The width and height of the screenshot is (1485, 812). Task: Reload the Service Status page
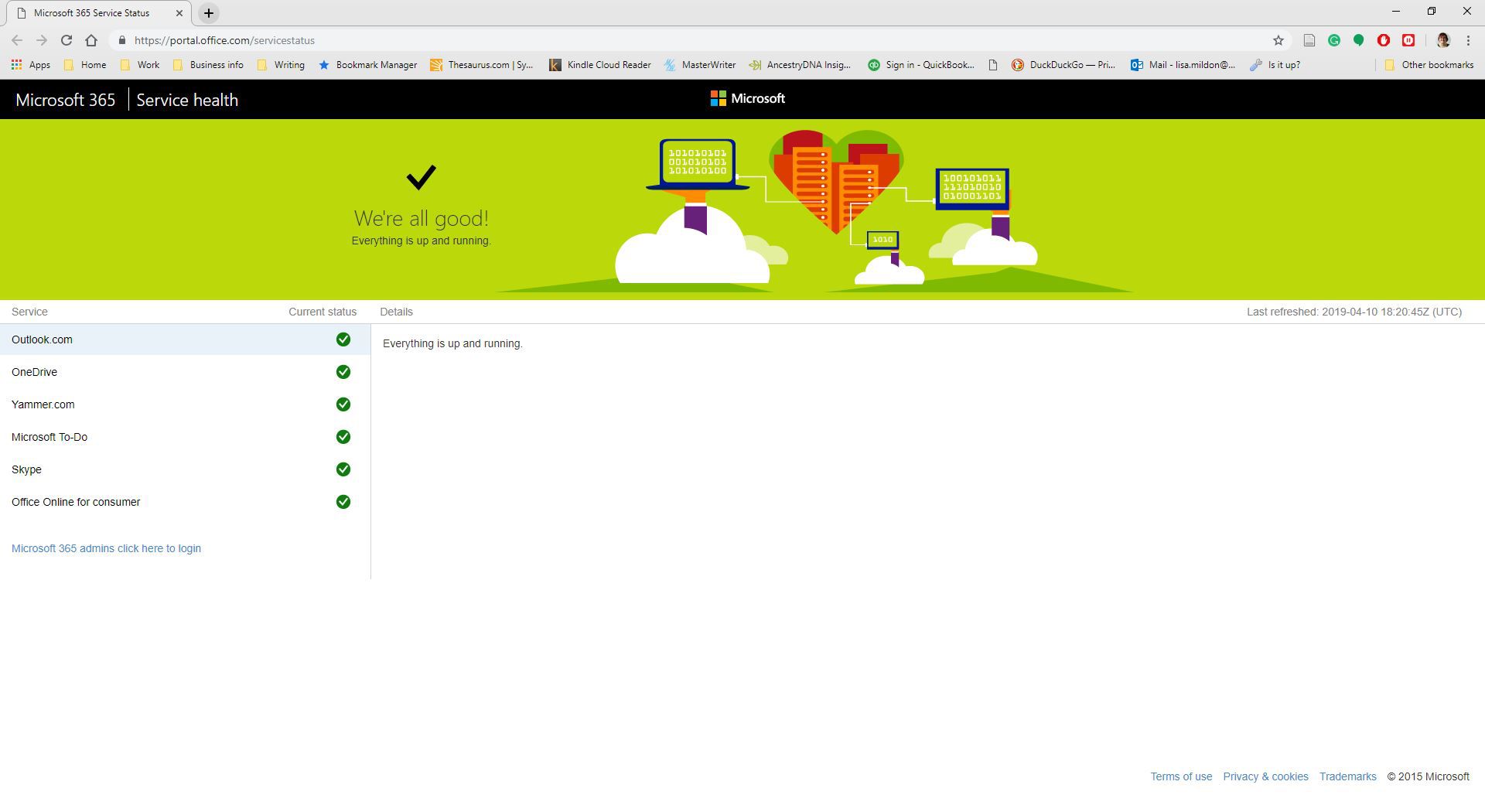(67, 40)
